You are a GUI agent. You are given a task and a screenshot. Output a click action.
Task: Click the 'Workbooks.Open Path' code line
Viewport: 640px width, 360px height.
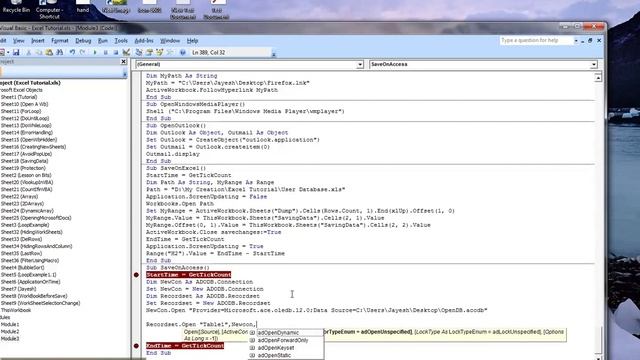click(x=180, y=204)
